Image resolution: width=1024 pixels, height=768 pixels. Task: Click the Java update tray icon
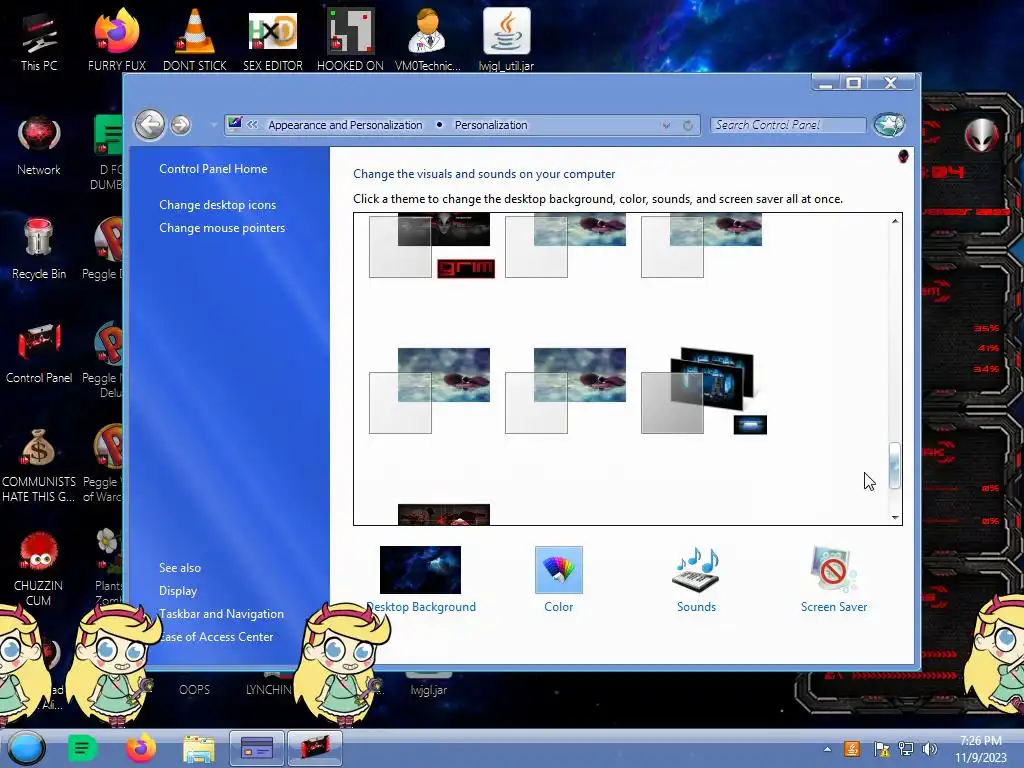(852, 749)
